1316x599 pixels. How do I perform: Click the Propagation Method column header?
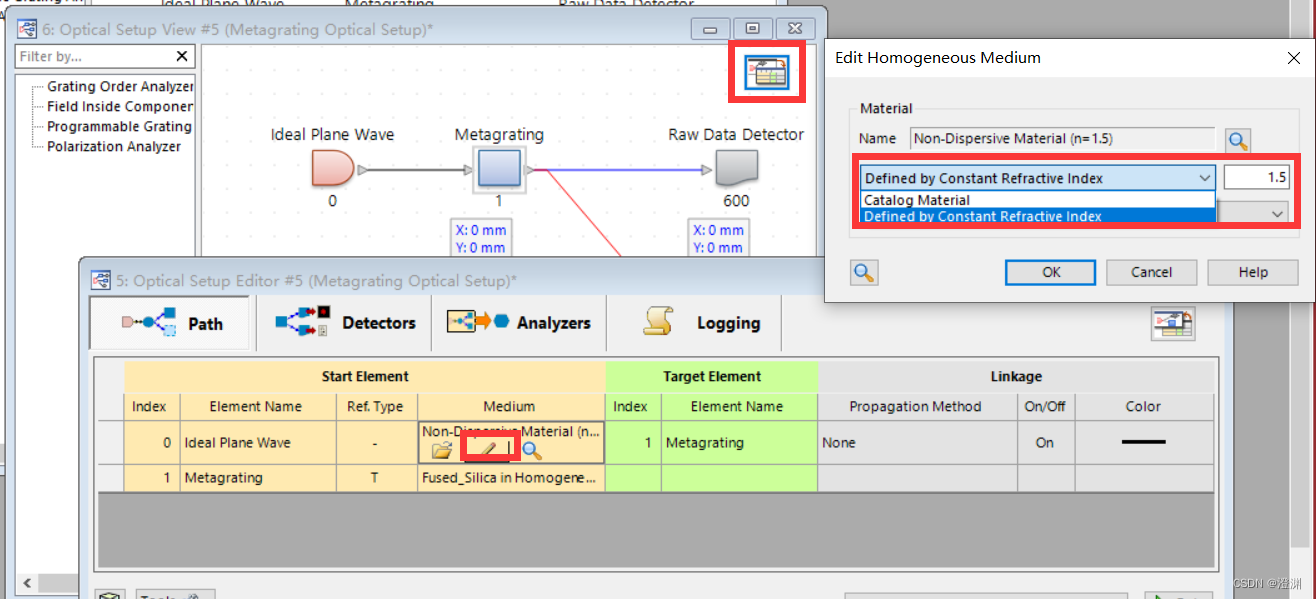pos(917,407)
